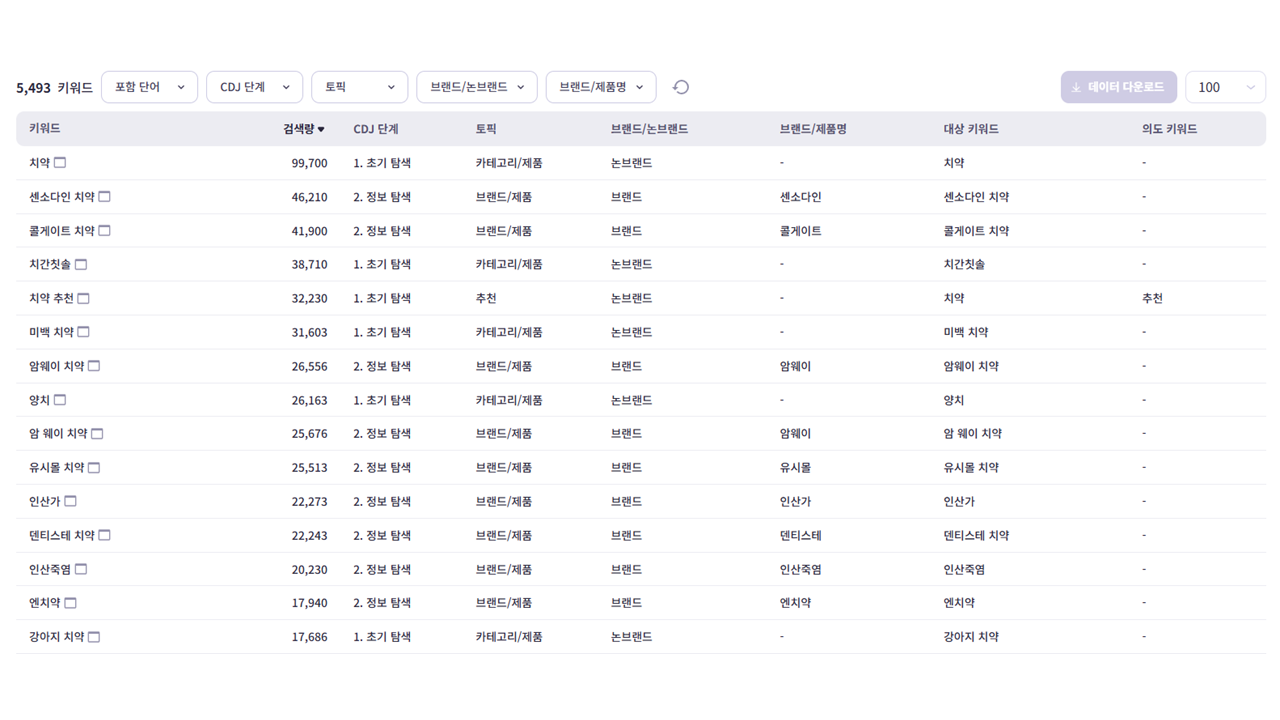Screen dimensions: 1280x720
Task: Open the window icon next to 인산가
Action: [70, 501]
